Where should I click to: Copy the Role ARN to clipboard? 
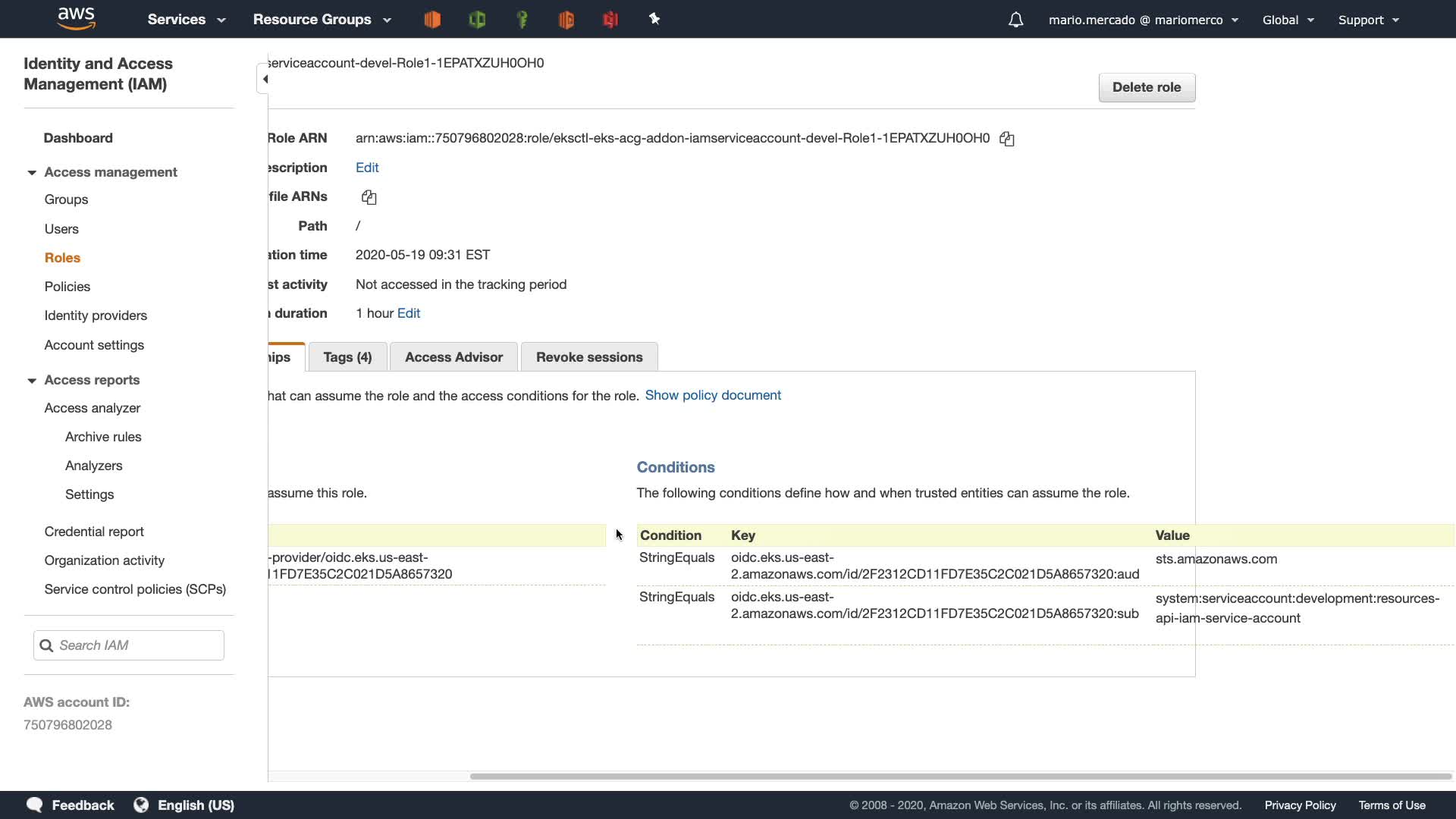[x=1006, y=139]
